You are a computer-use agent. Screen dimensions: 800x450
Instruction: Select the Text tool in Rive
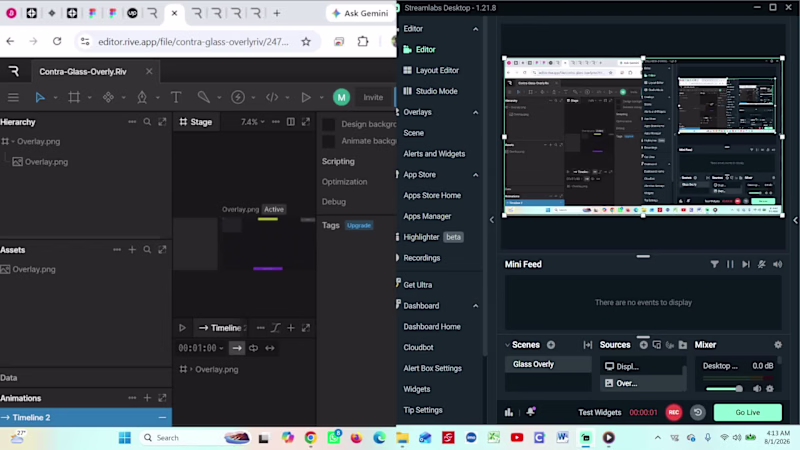pyautogui.click(x=176, y=97)
